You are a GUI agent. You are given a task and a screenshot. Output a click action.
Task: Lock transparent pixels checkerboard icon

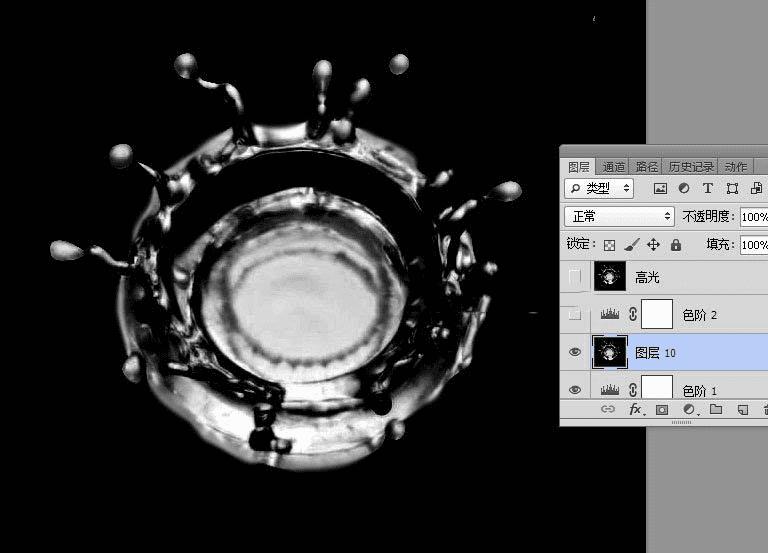coord(609,245)
